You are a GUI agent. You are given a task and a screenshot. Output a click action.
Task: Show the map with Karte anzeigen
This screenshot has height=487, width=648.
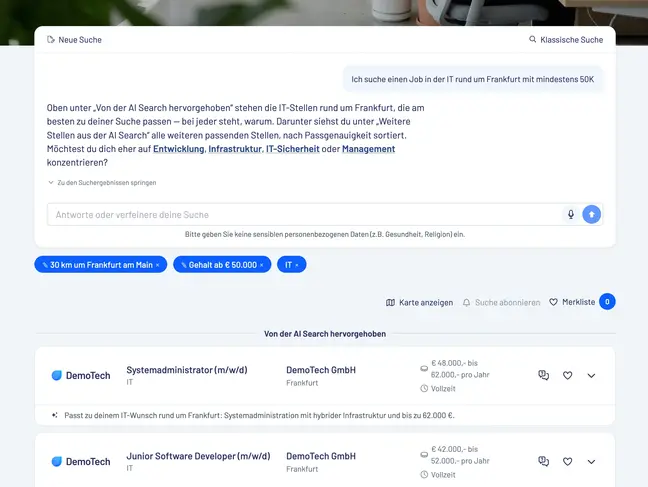pyautogui.click(x=419, y=303)
